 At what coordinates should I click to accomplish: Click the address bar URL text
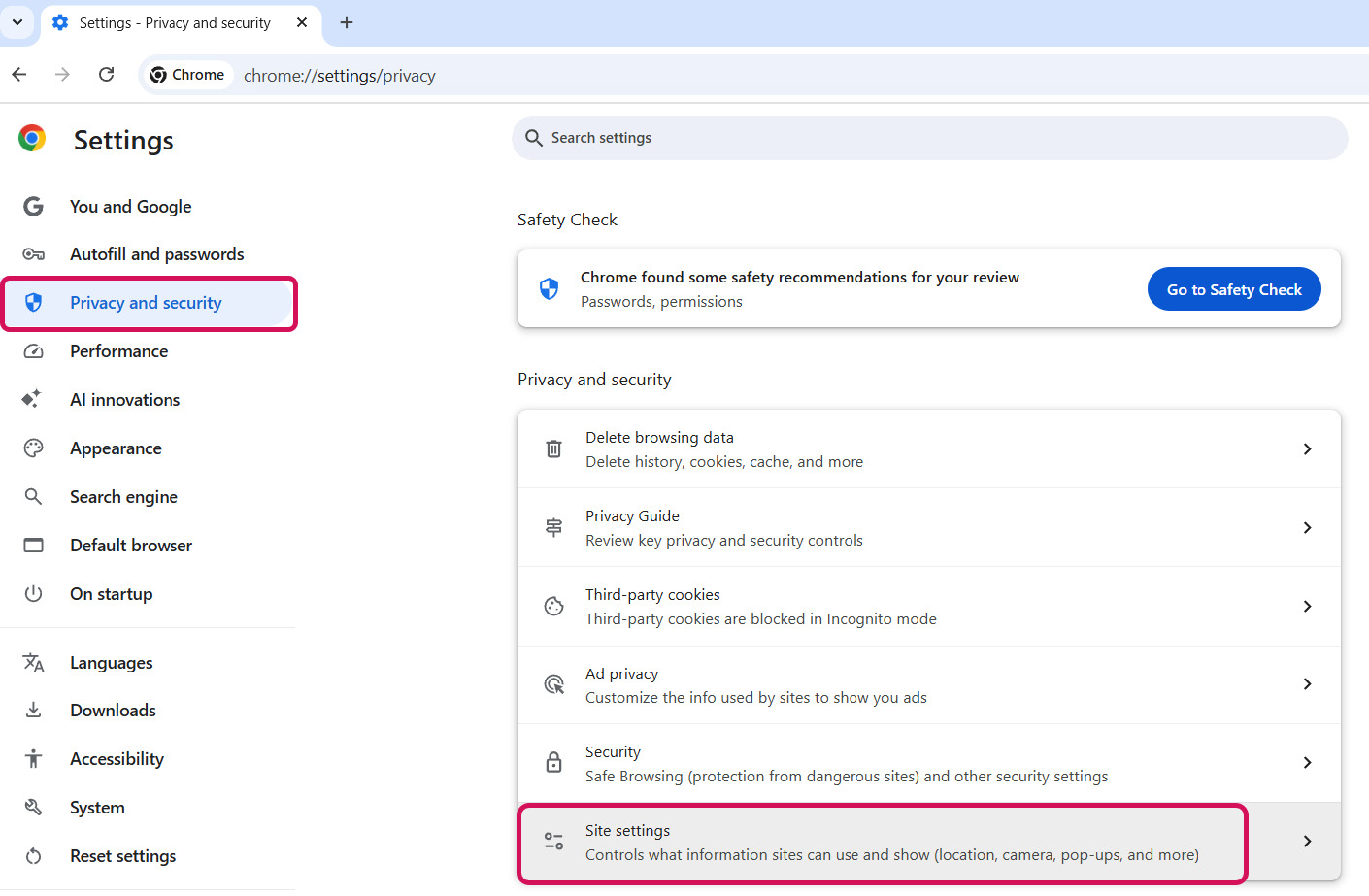pos(340,76)
